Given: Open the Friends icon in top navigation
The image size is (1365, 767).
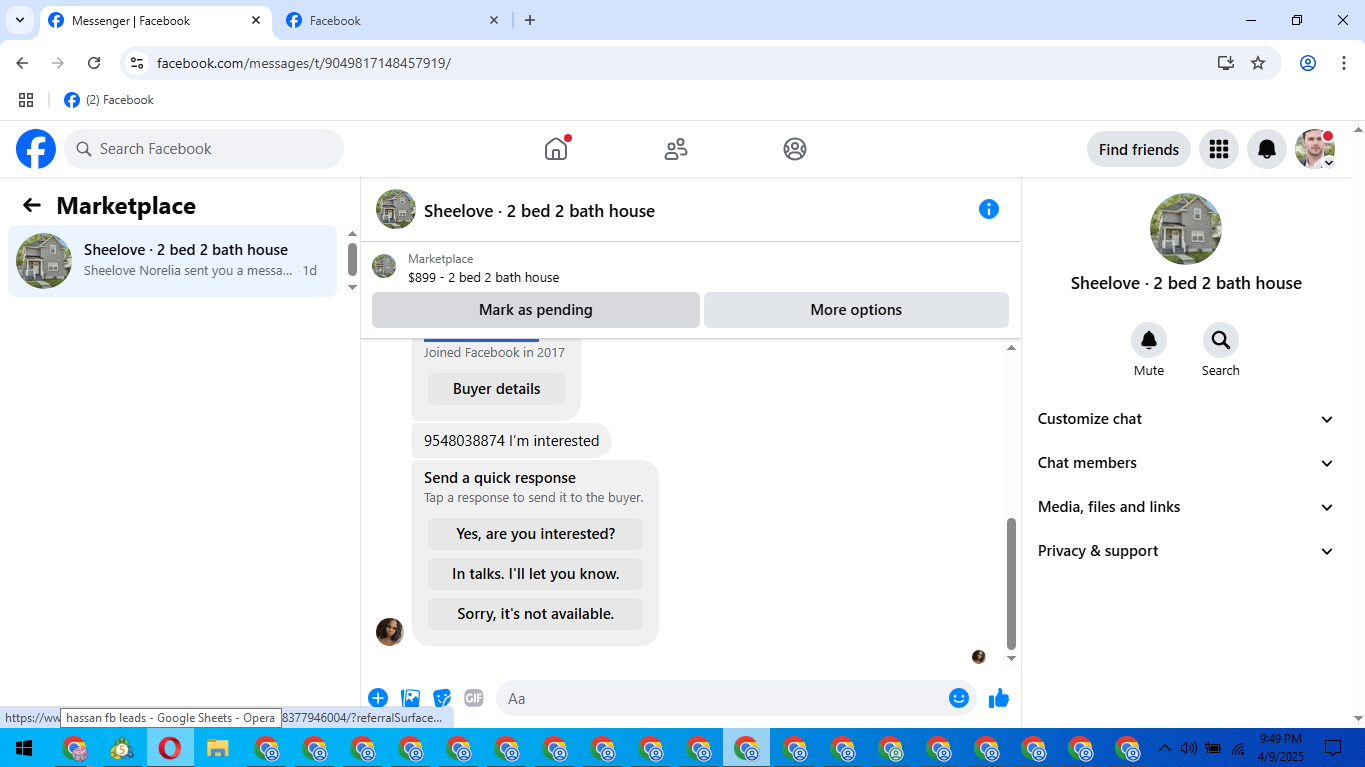Looking at the screenshot, I should click(676, 149).
